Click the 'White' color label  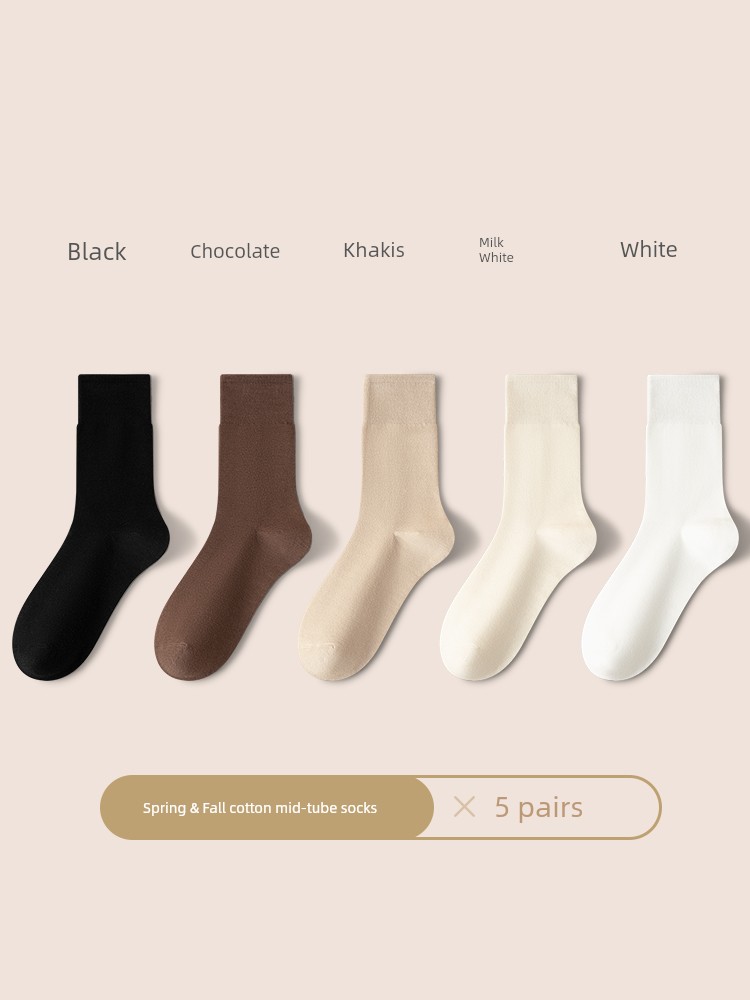coord(649,249)
